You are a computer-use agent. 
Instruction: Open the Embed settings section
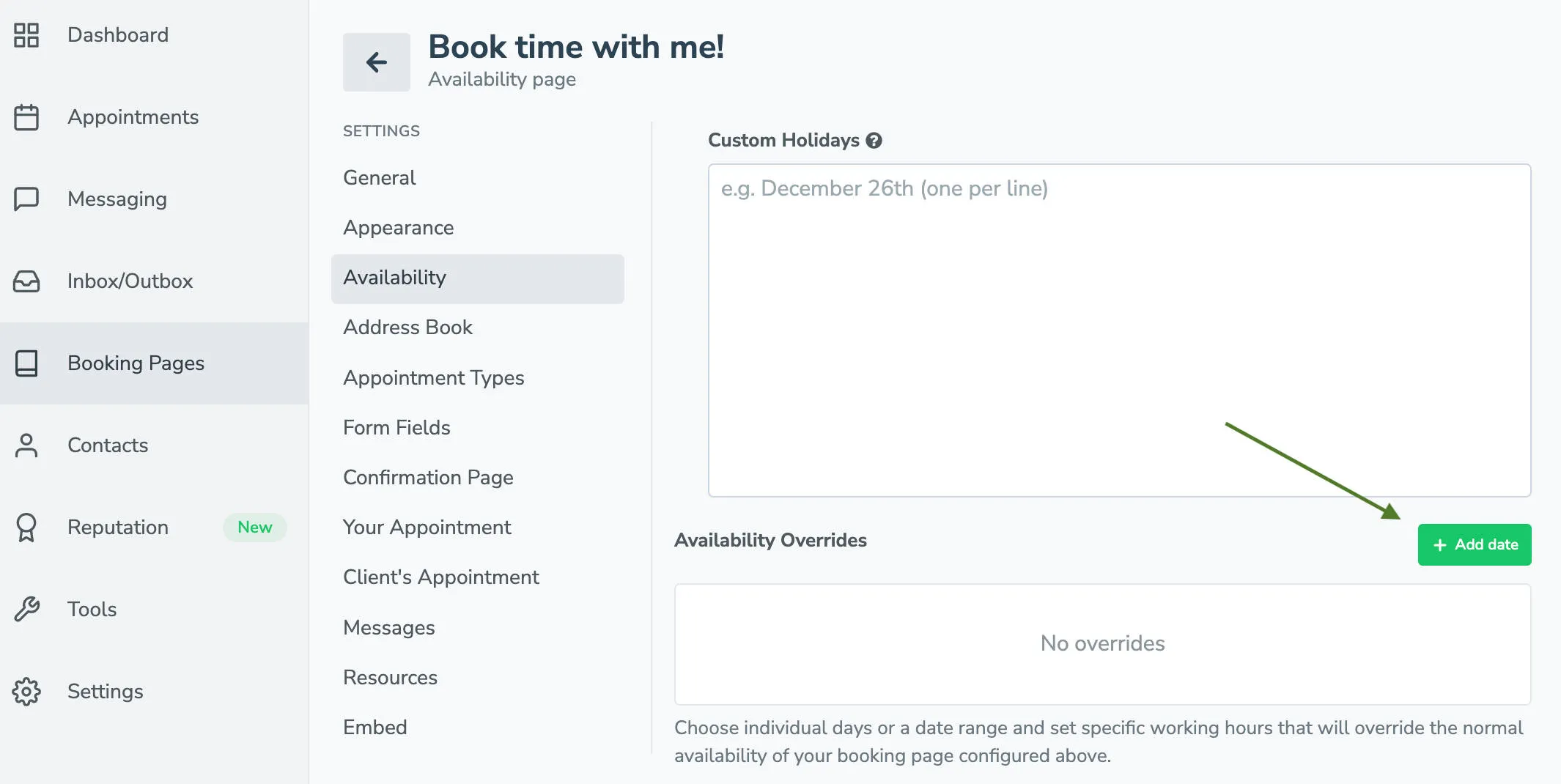(x=374, y=727)
